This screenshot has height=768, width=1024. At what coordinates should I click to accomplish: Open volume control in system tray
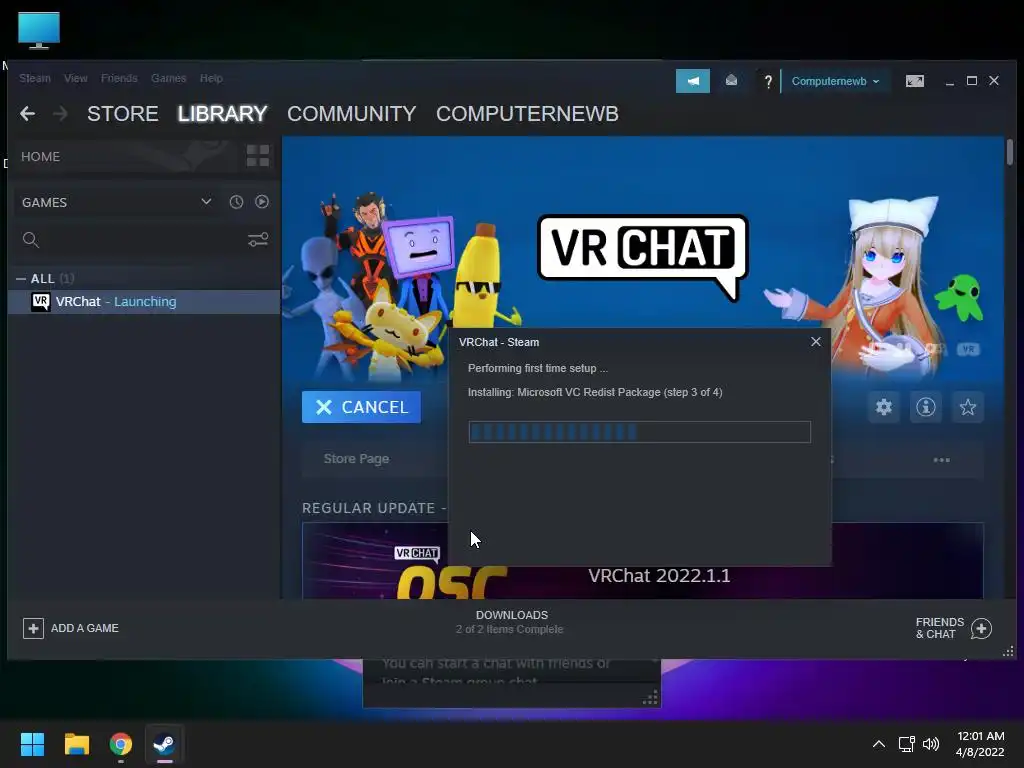tap(931, 744)
